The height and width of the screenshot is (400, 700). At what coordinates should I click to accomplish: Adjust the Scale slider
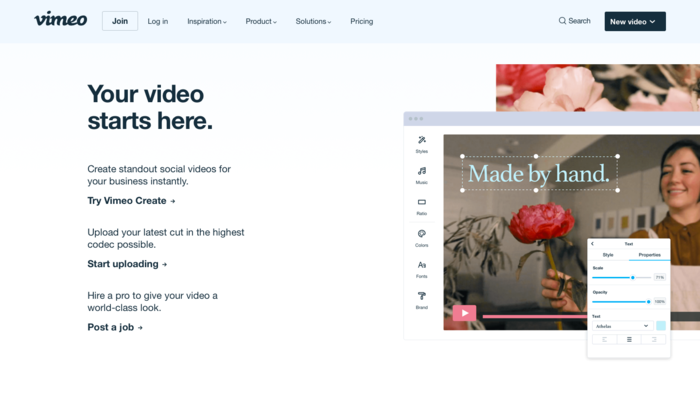pyautogui.click(x=621, y=278)
